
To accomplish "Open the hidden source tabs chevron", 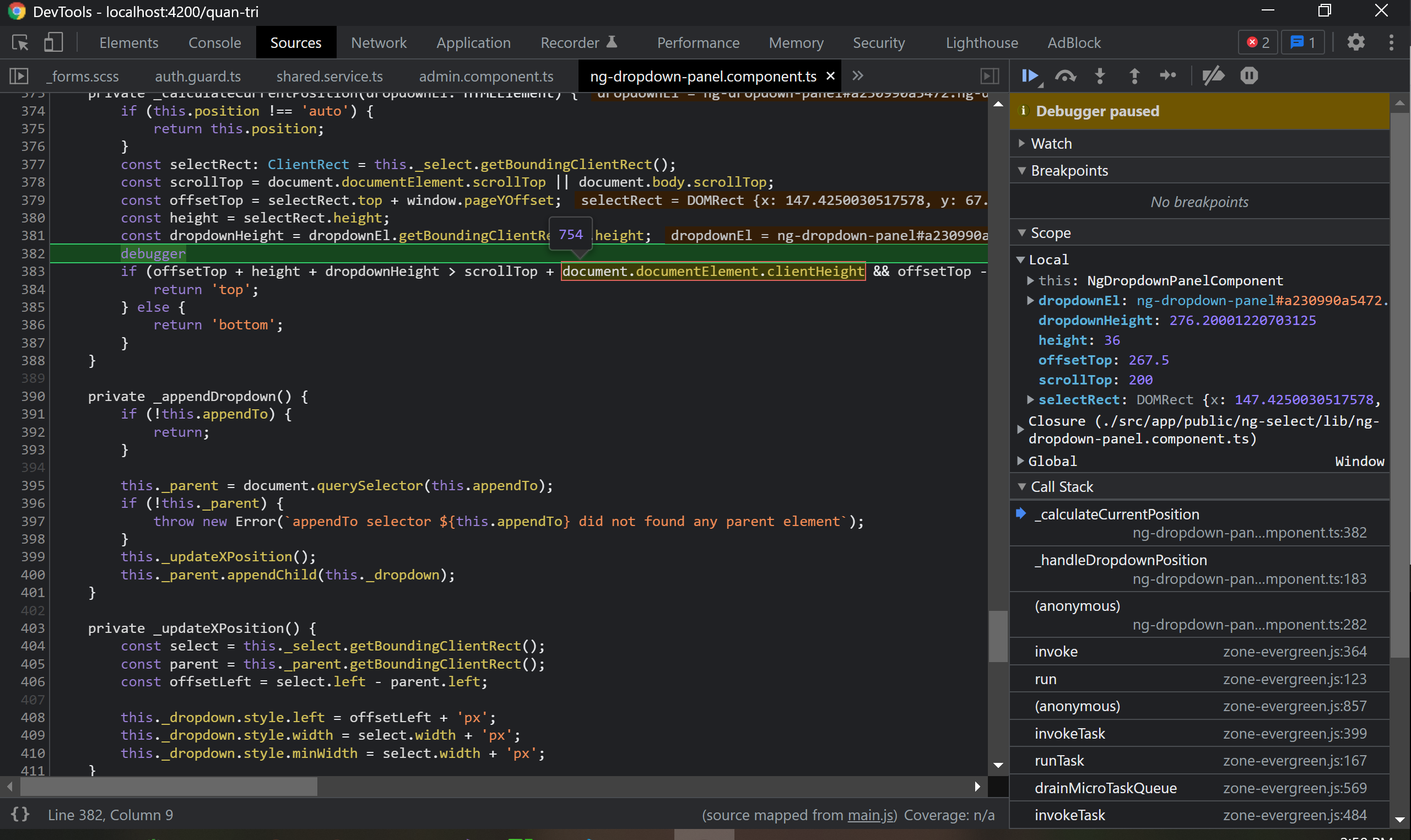I will 858,75.
